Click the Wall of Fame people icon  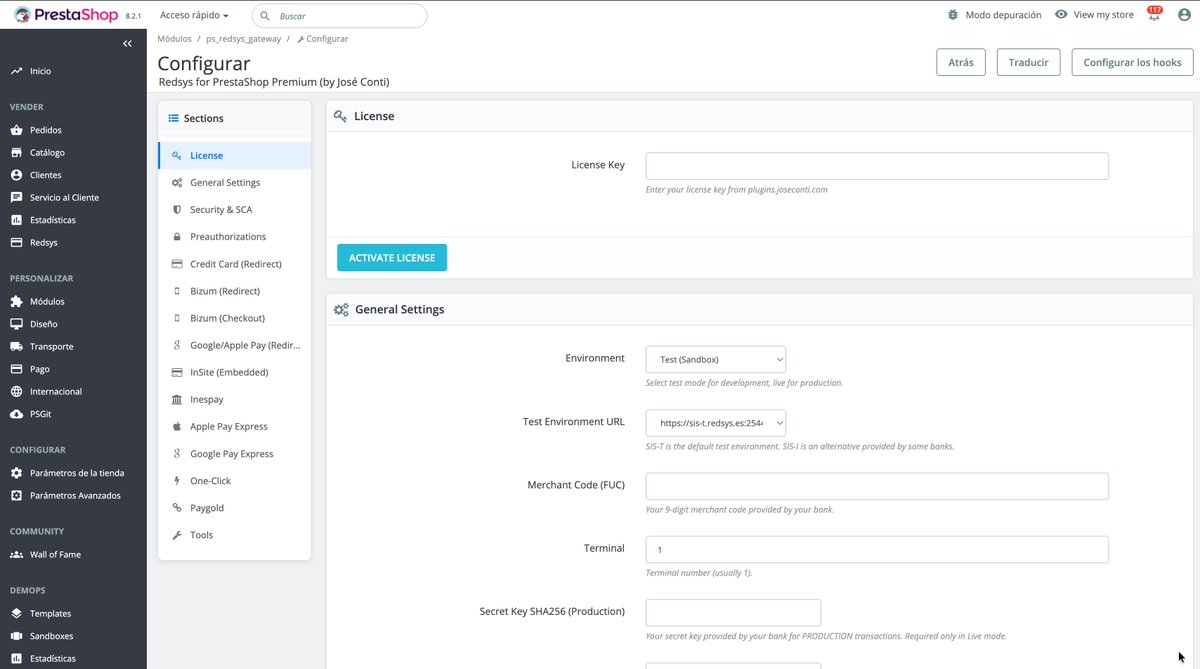pos(16,554)
